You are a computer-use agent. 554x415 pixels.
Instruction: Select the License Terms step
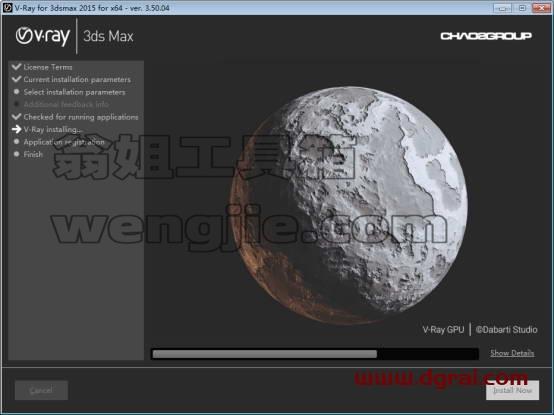pyautogui.click(x=48, y=67)
